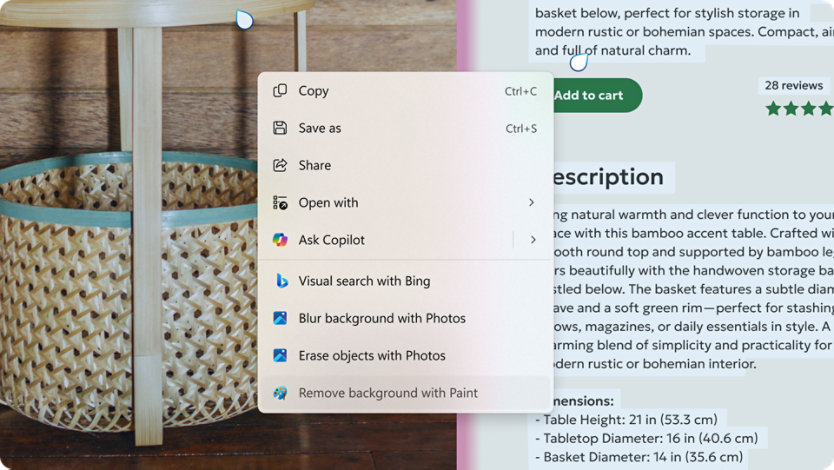Click the Copy icon in context menu
Image resolution: width=834 pixels, height=470 pixels.
(280, 91)
